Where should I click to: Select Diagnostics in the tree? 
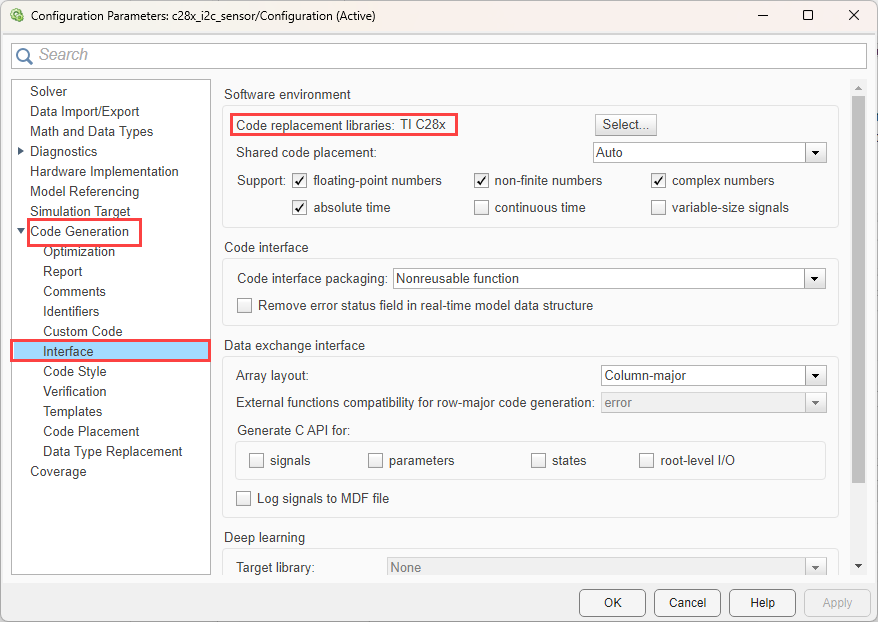pos(63,151)
